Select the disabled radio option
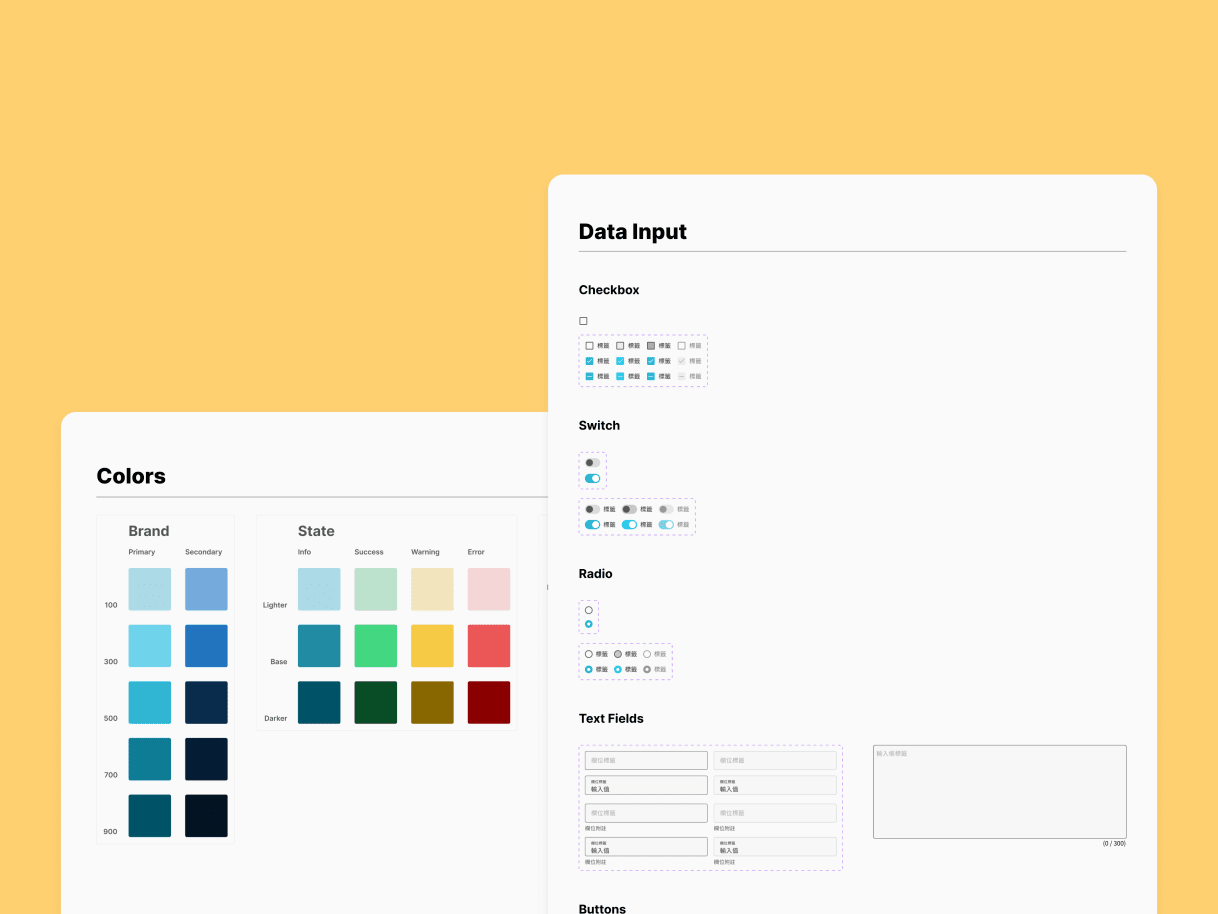1218x914 pixels. tap(649, 655)
